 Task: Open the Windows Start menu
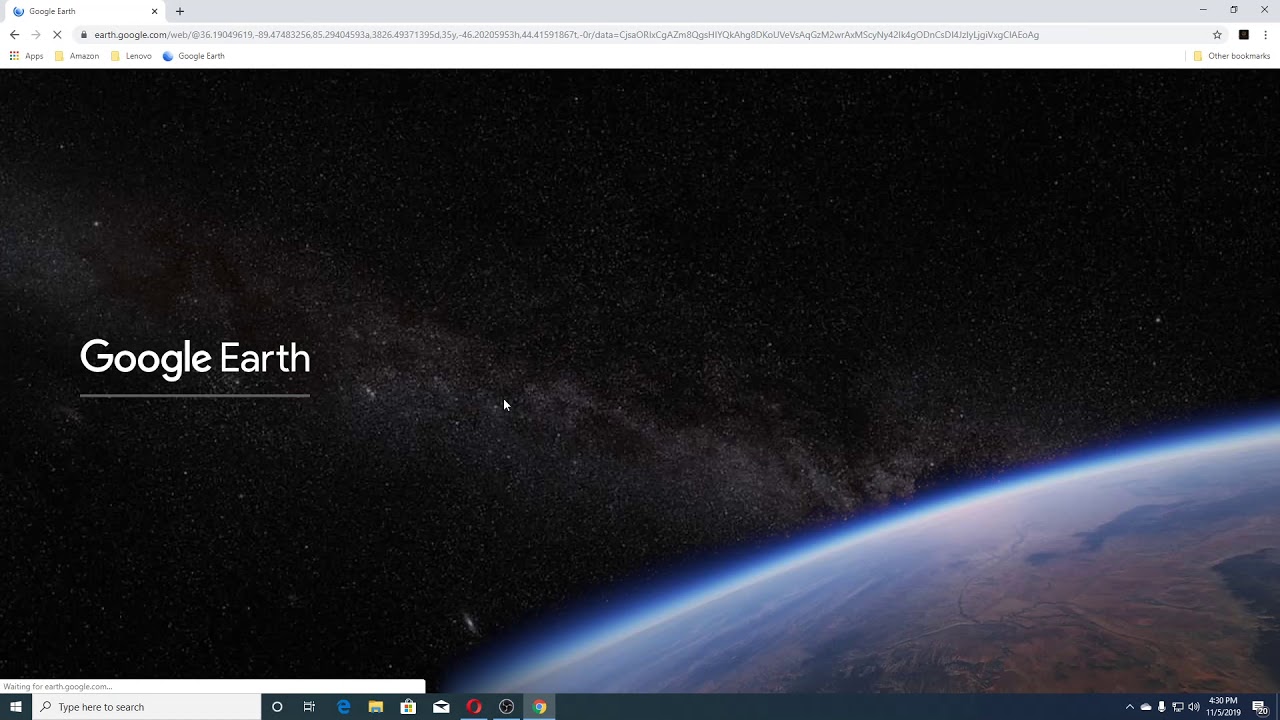pyautogui.click(x=15, y=707)
